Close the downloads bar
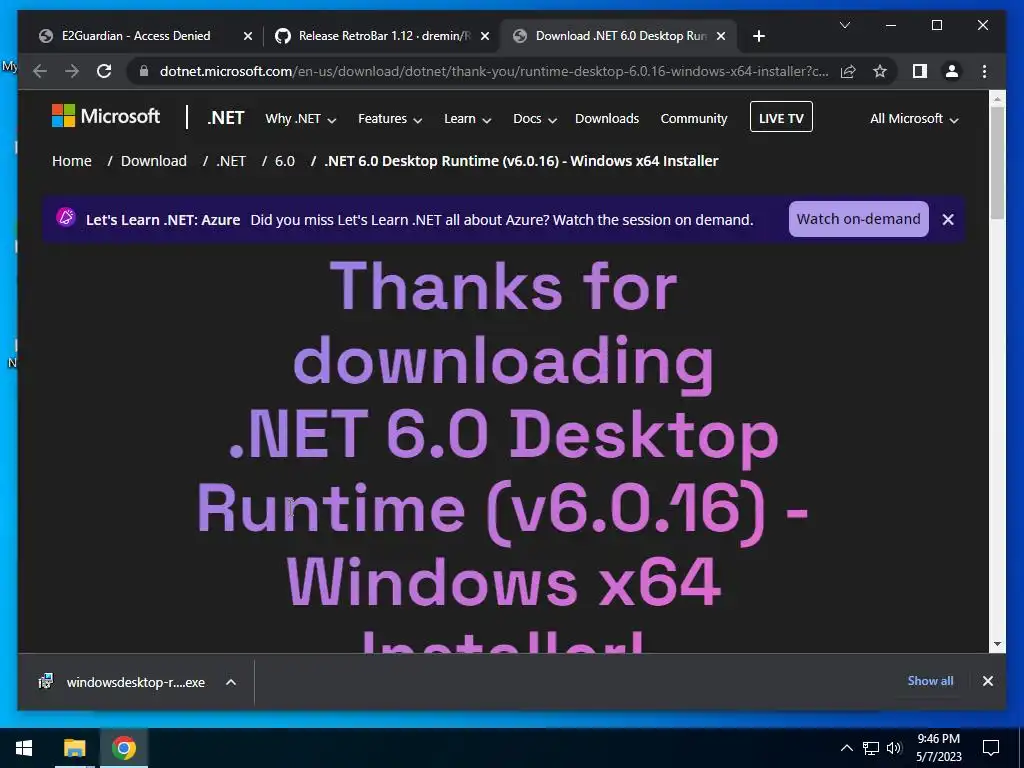 click(x=987, y=681)
